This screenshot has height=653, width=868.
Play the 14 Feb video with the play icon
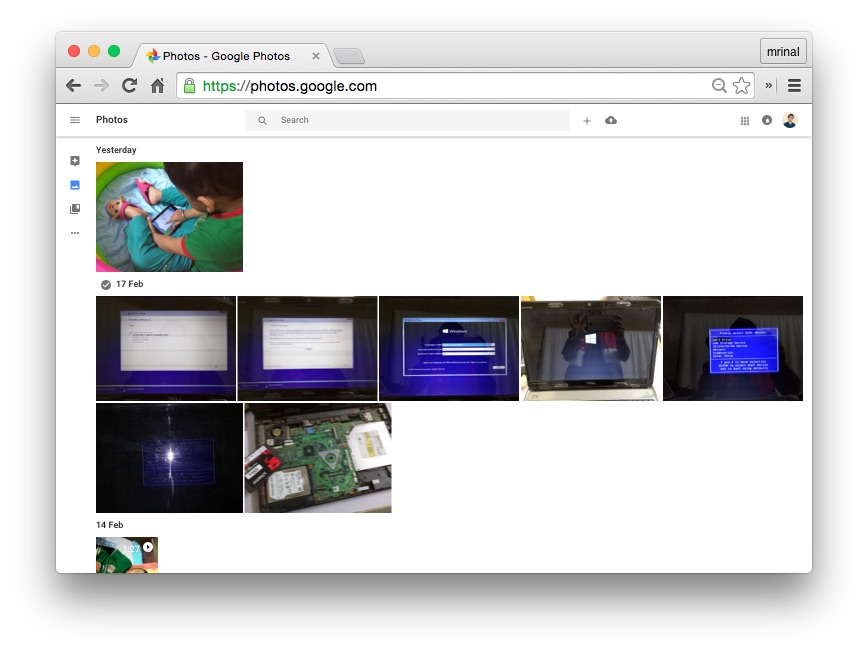(x=148, y=547)
